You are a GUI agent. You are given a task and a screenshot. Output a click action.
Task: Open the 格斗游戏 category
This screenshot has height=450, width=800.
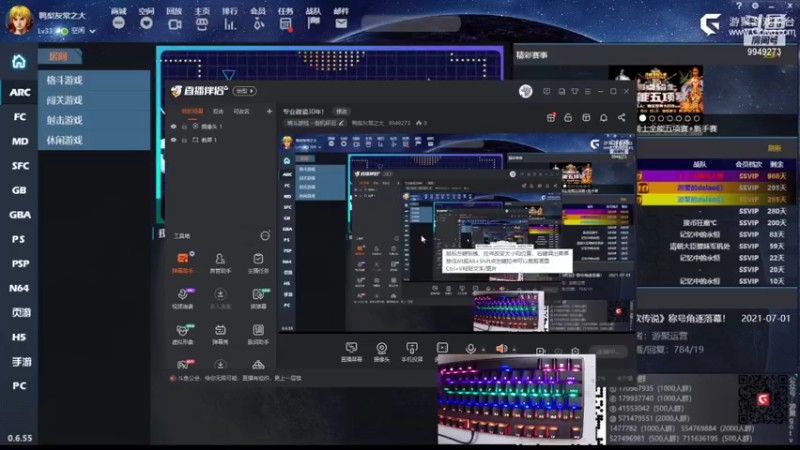coord(94,80)
